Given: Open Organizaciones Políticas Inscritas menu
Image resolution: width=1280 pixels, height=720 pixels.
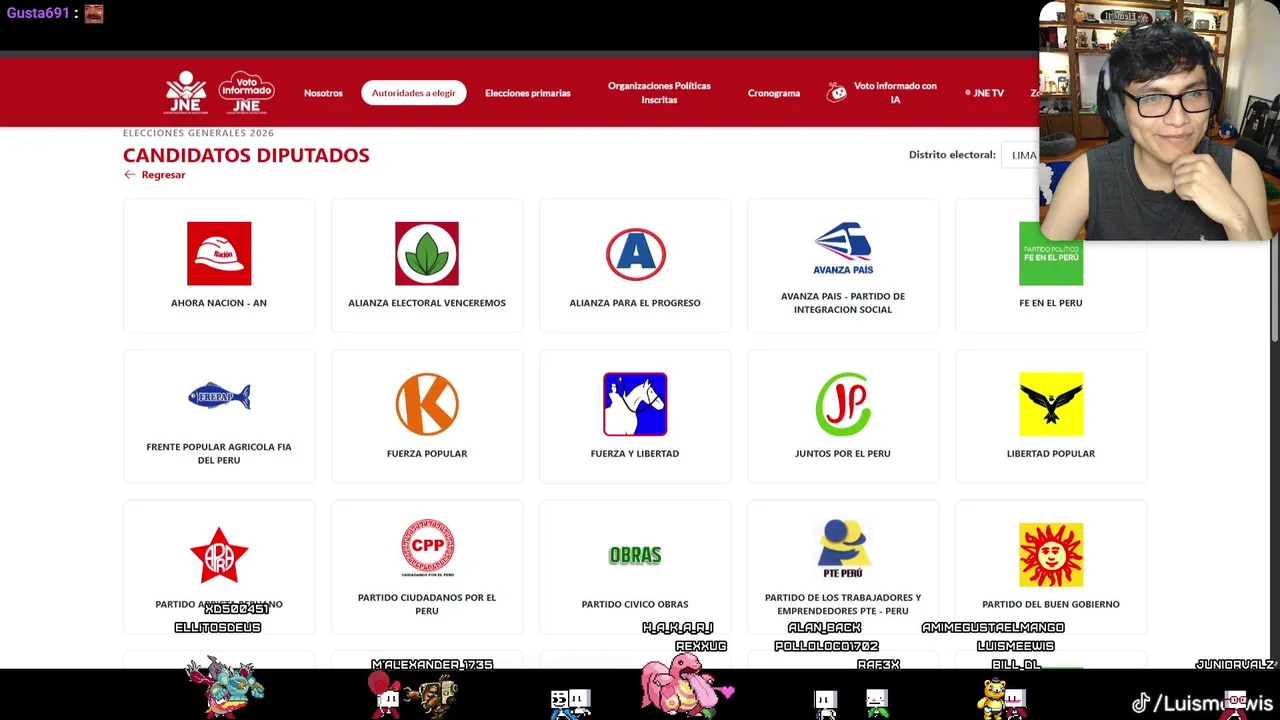Looking at the screenshot, I should click(x=659, y=93).
